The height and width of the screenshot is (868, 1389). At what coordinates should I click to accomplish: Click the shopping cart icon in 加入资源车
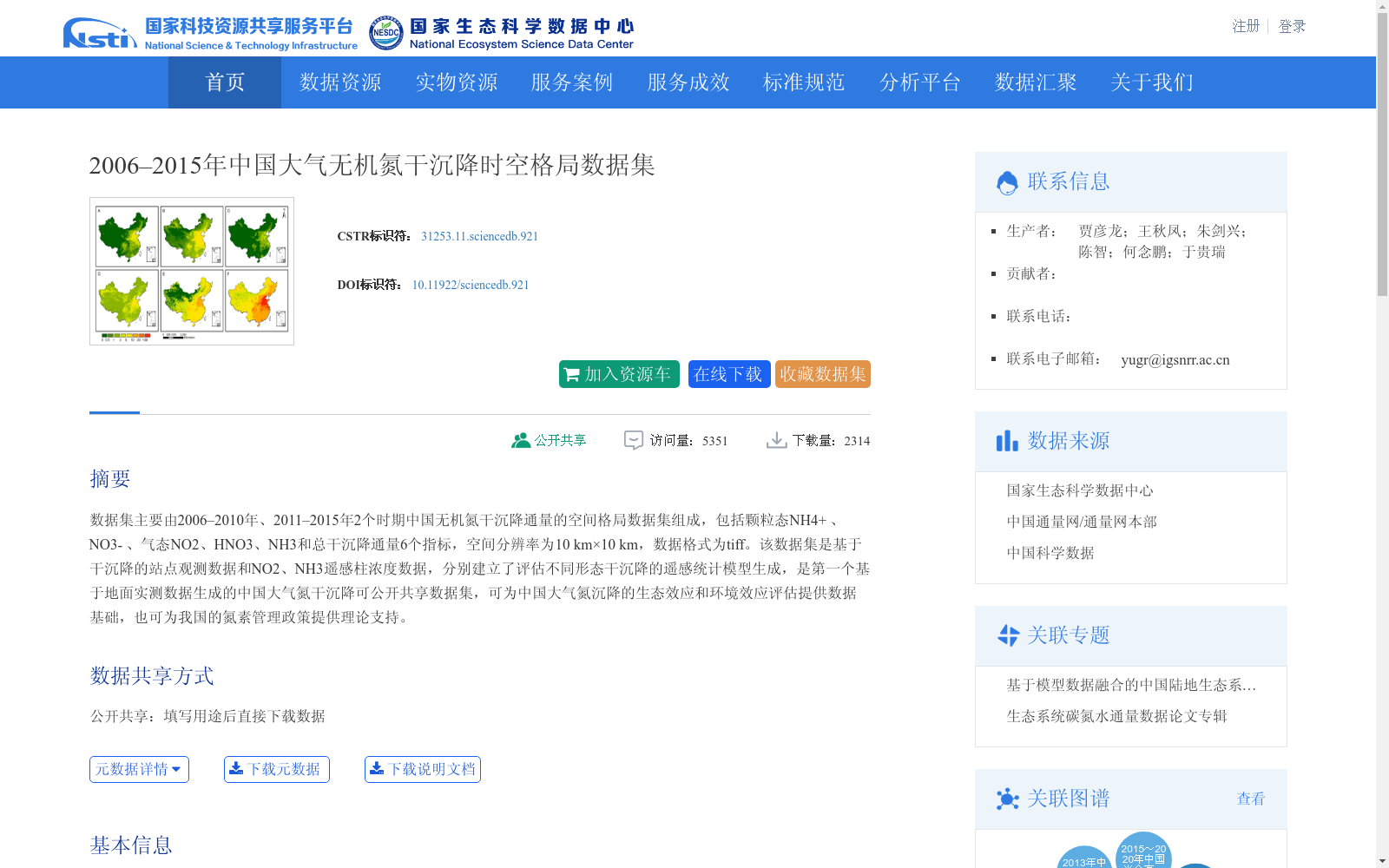click(571, 375)
